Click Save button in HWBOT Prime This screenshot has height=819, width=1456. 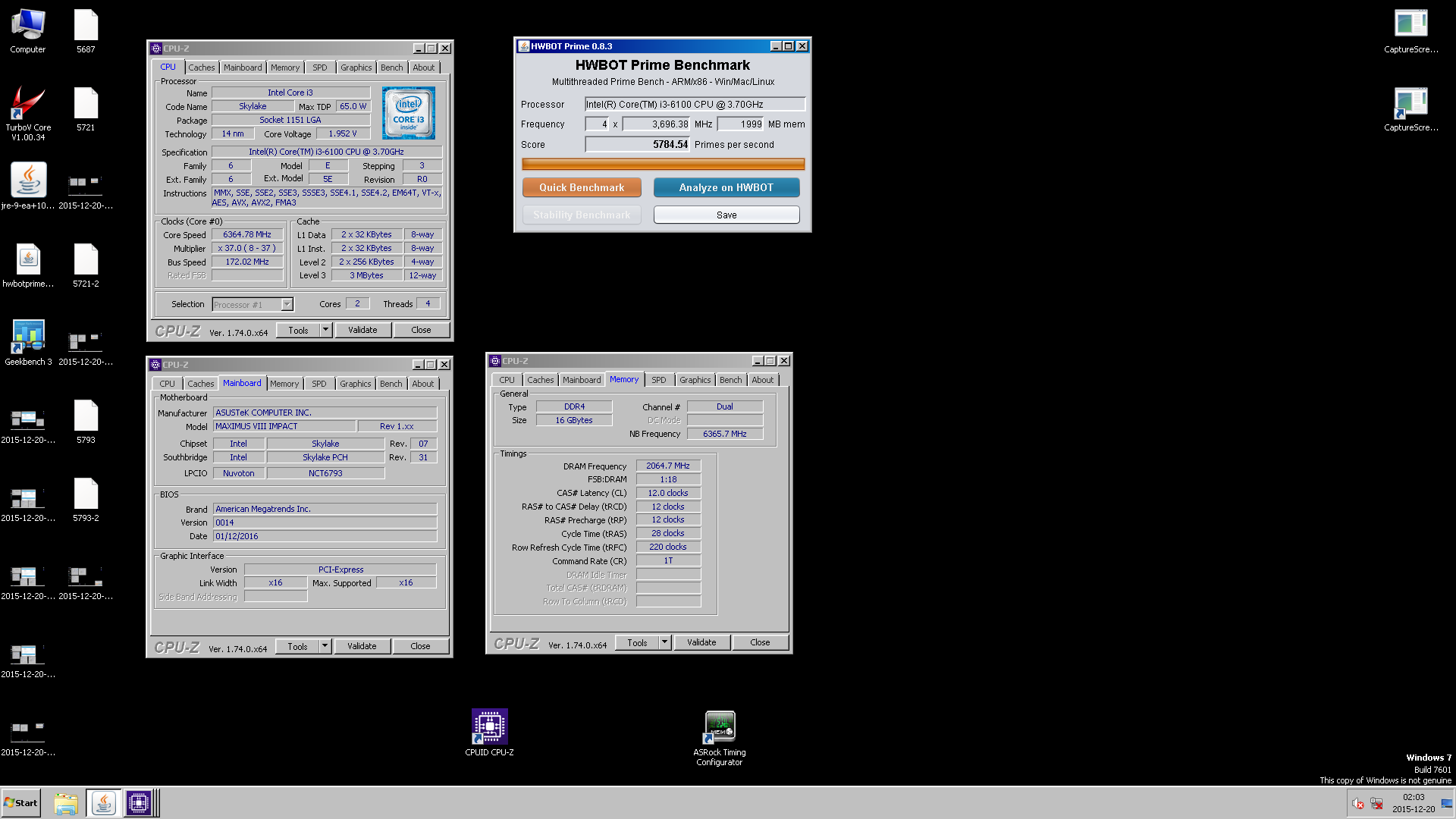(726, 215)
